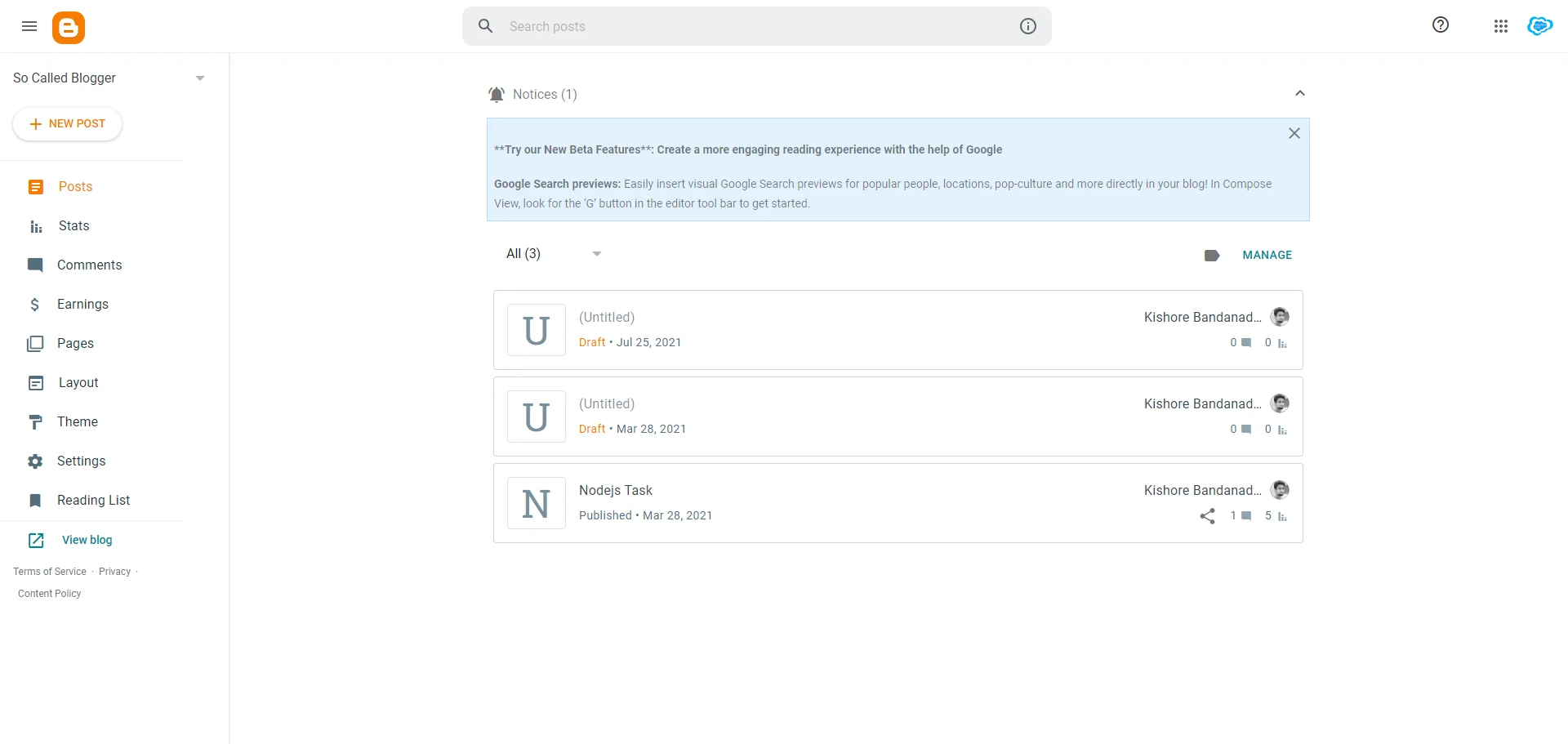Viewport: 1568px width, 744px height.
Task: Click the Blogger logo
Action: tap(69, 26)
